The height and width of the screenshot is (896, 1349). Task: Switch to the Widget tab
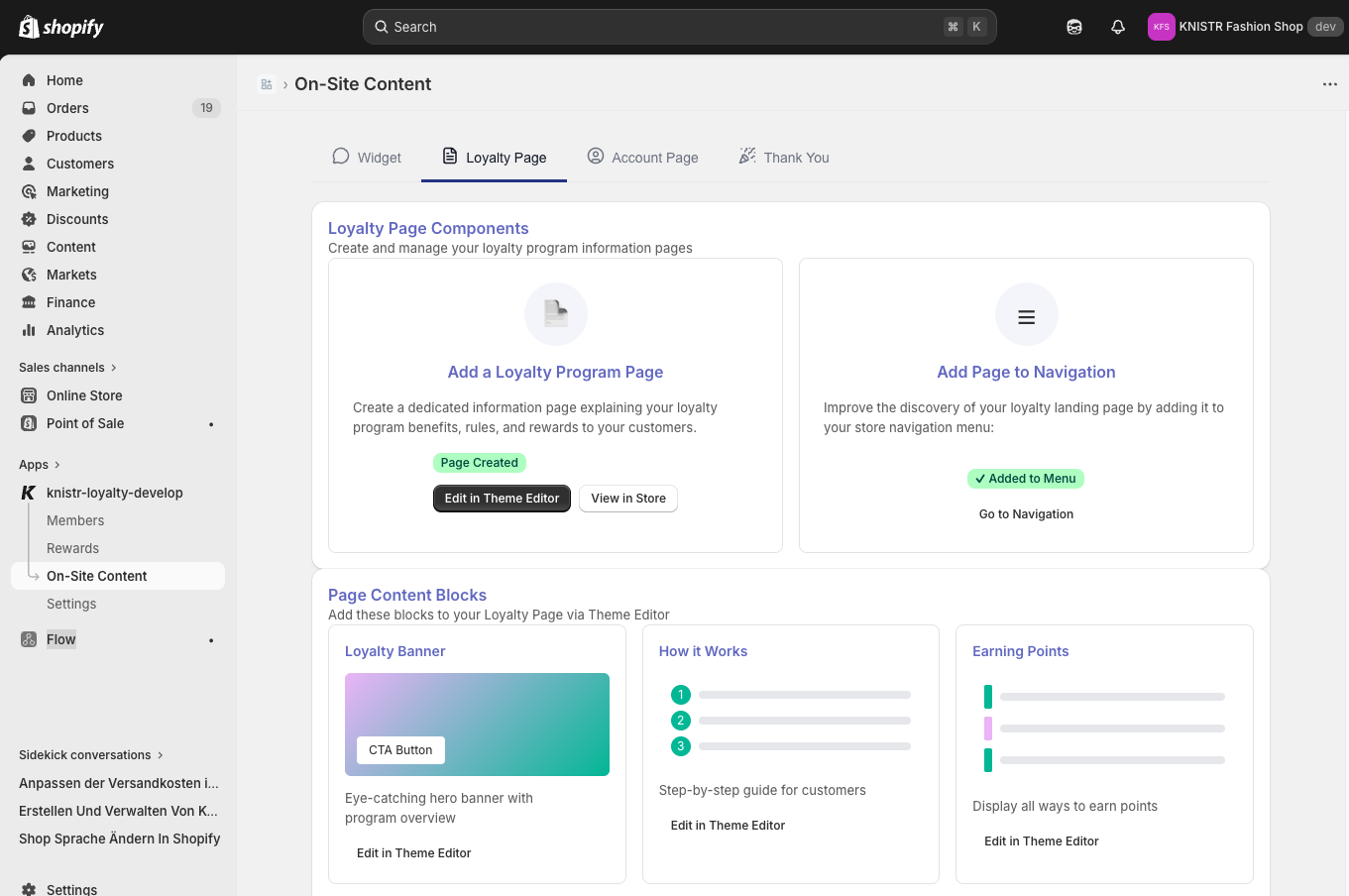(367, 157)
